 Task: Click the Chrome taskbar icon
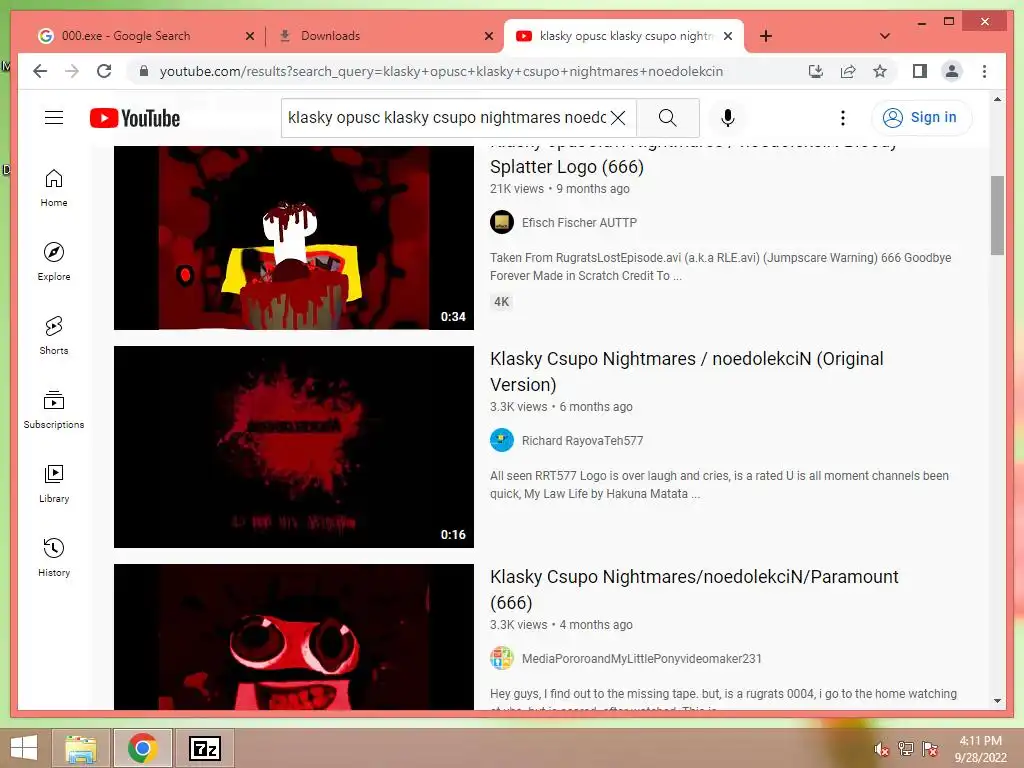click(x=142, y=748)
